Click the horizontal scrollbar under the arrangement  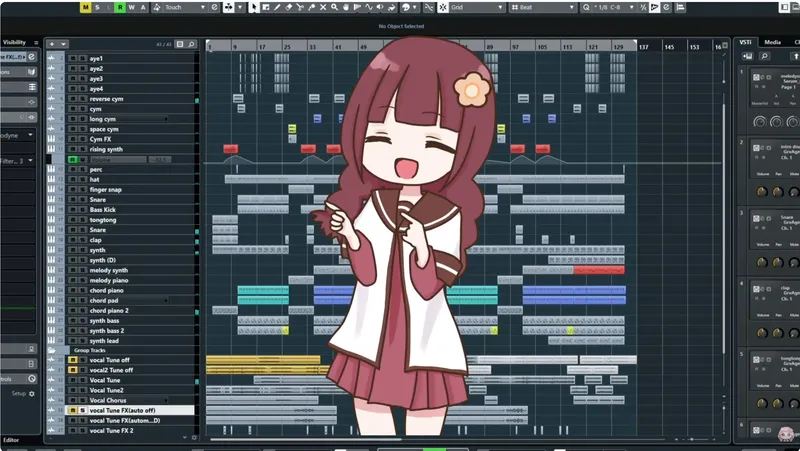[306, 439]
